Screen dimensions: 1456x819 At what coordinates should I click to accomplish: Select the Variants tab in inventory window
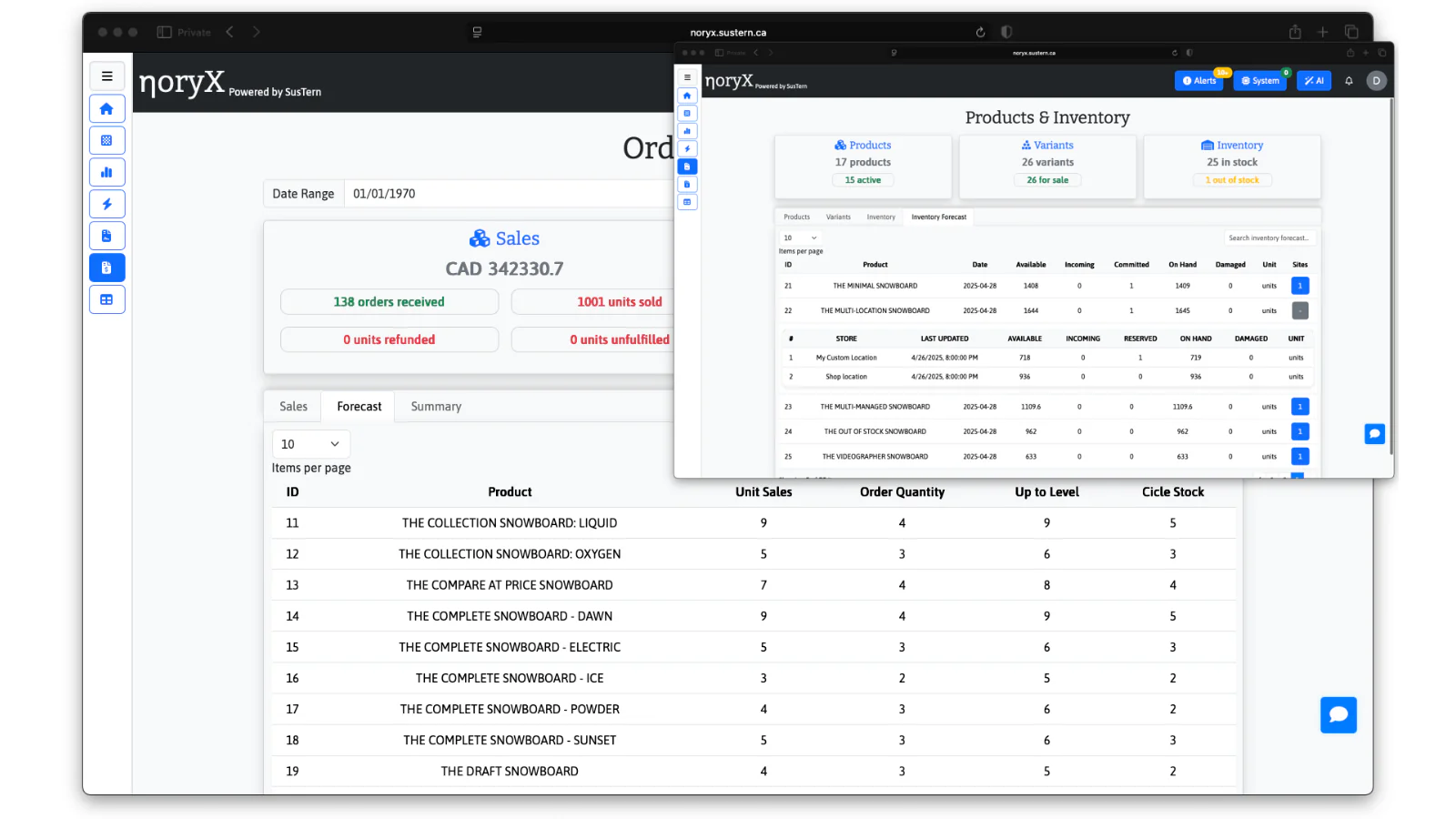coord(838,217)
